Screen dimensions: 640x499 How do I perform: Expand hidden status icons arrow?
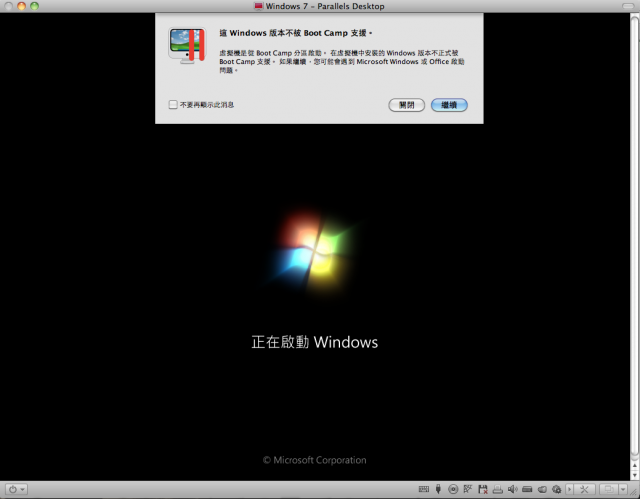[569, 489]
